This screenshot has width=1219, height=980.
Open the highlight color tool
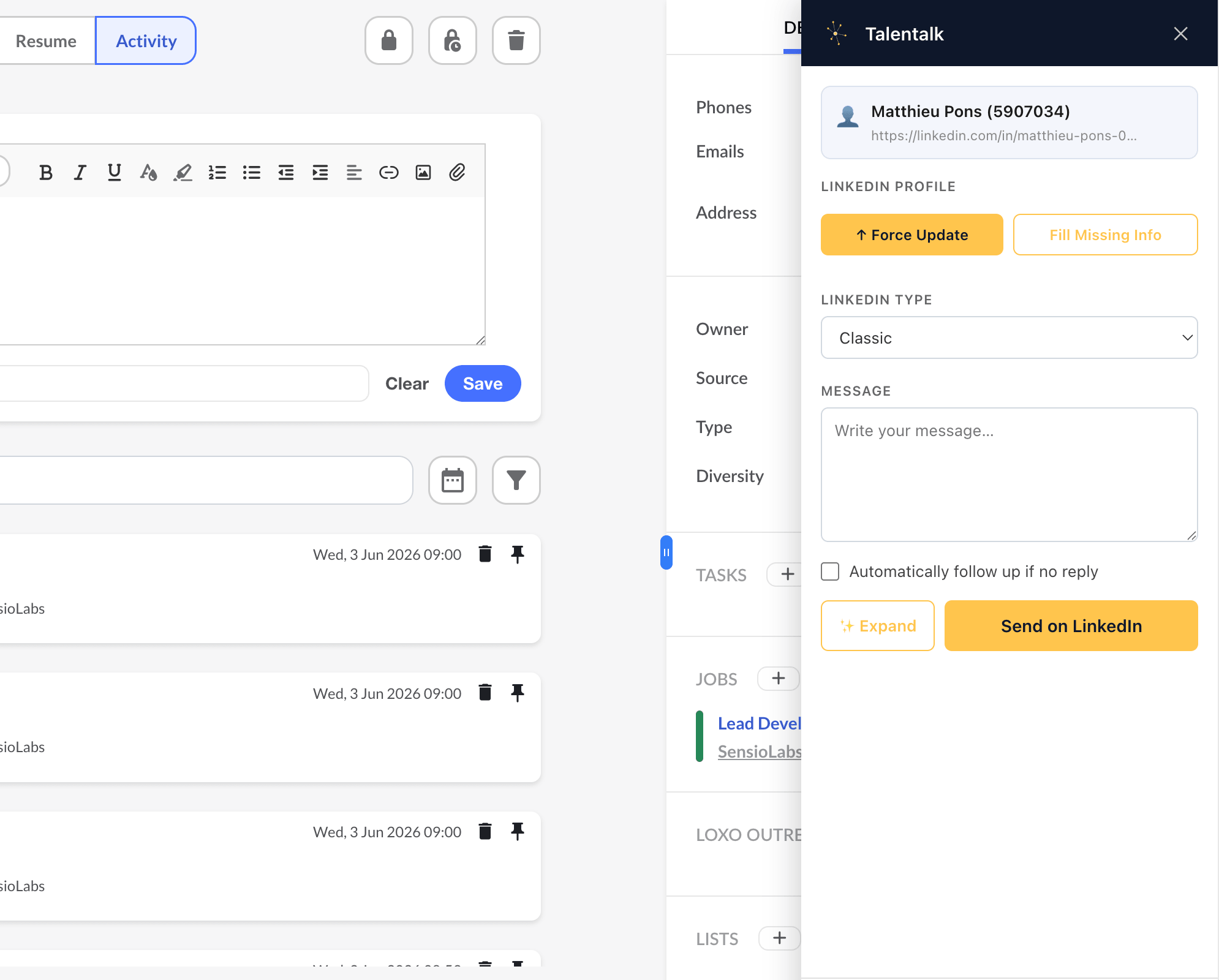coord(183,173)
